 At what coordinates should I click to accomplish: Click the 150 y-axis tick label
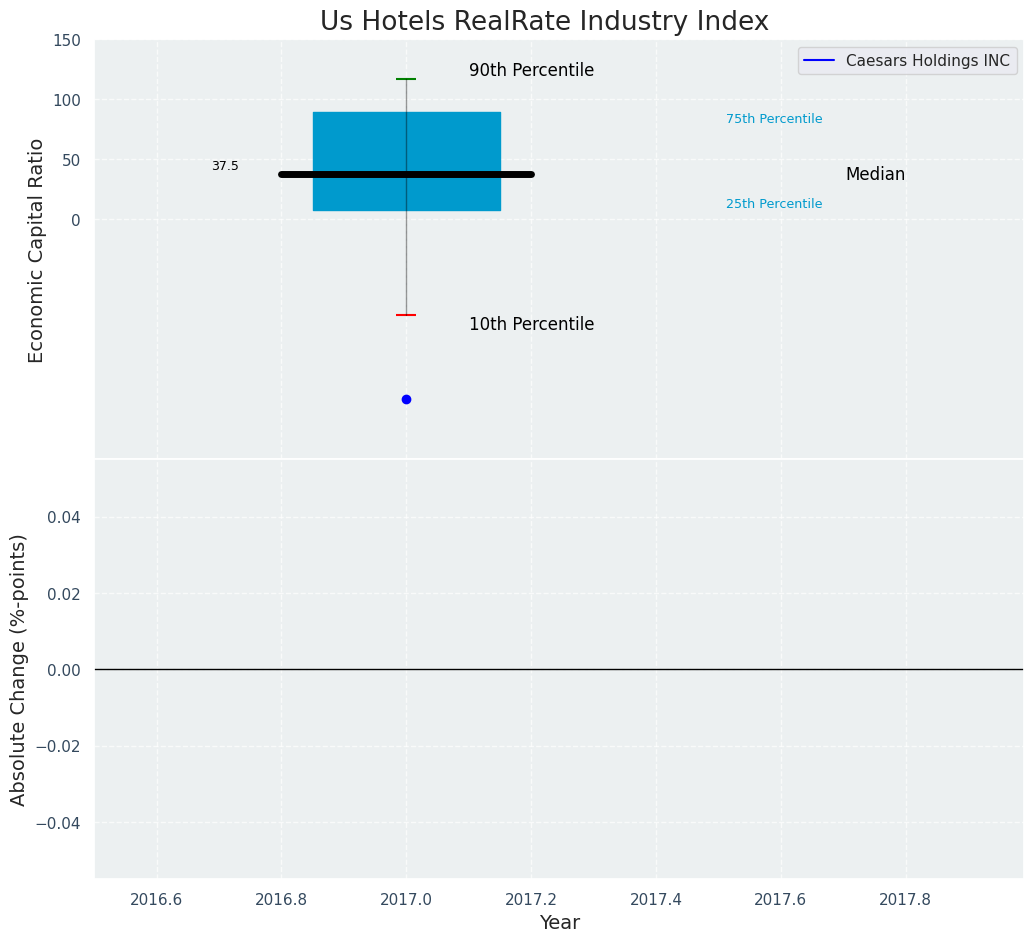coord(67,40)
